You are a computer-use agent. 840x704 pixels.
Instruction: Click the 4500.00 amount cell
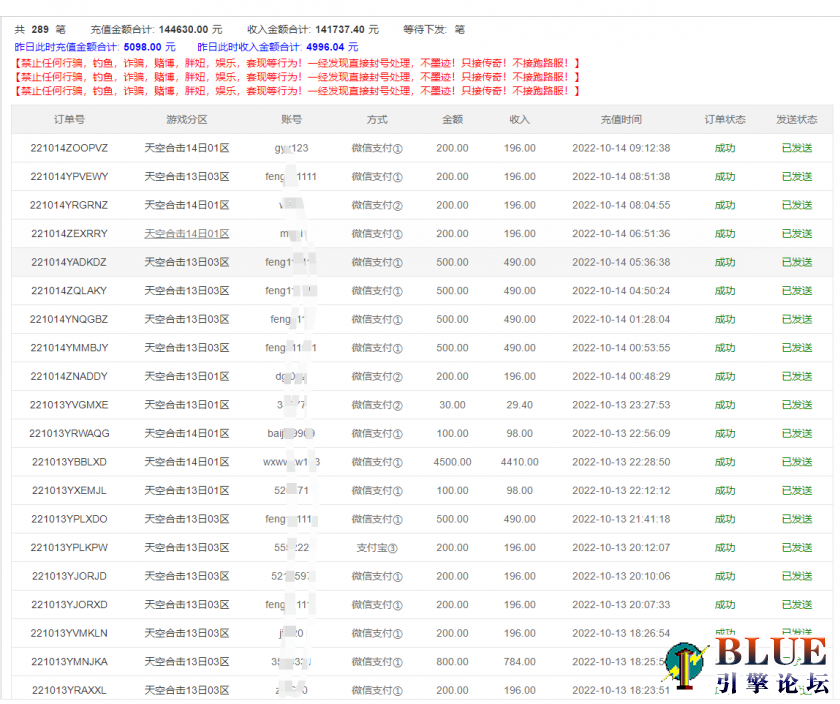coord(452,462)
